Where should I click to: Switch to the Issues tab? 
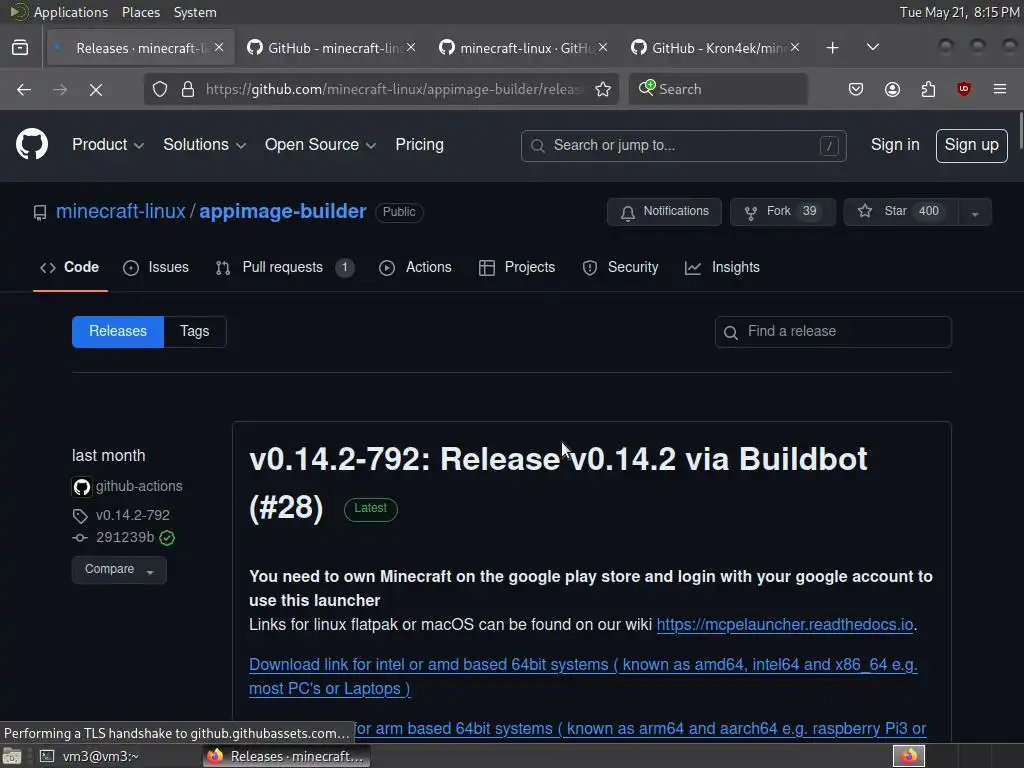point(156,267)
